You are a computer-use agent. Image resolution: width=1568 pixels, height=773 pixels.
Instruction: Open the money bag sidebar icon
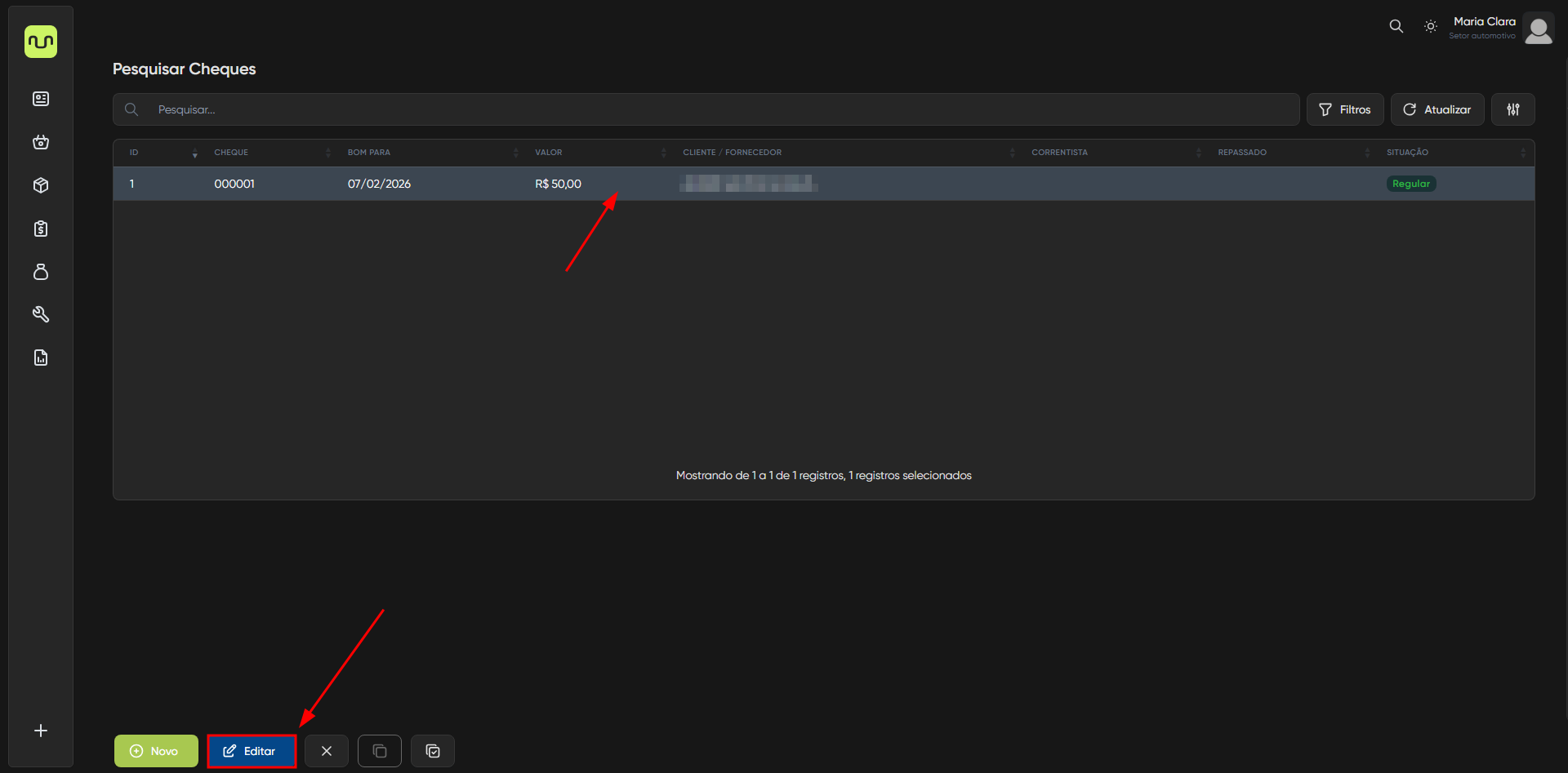point(41,272)
